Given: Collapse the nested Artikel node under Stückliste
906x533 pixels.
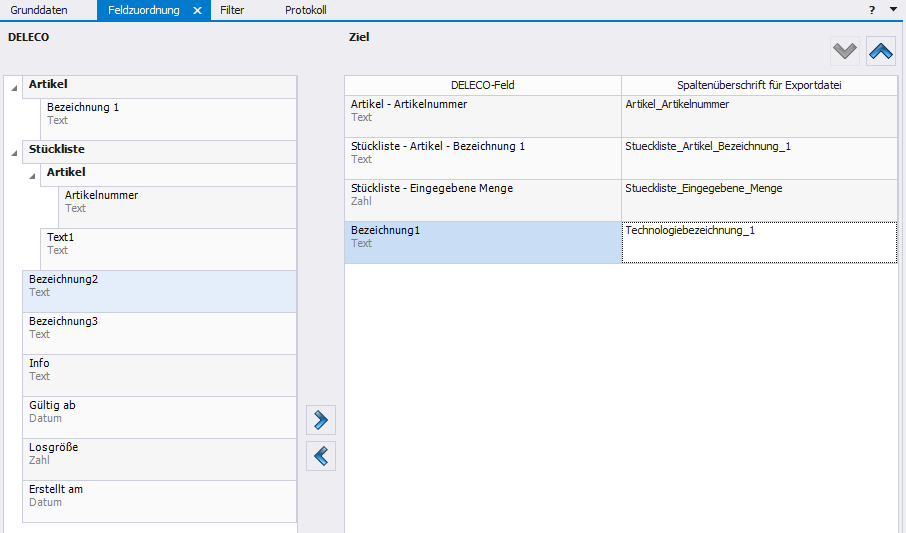Looking at the screenshot, I should click(x=32, y=176).
